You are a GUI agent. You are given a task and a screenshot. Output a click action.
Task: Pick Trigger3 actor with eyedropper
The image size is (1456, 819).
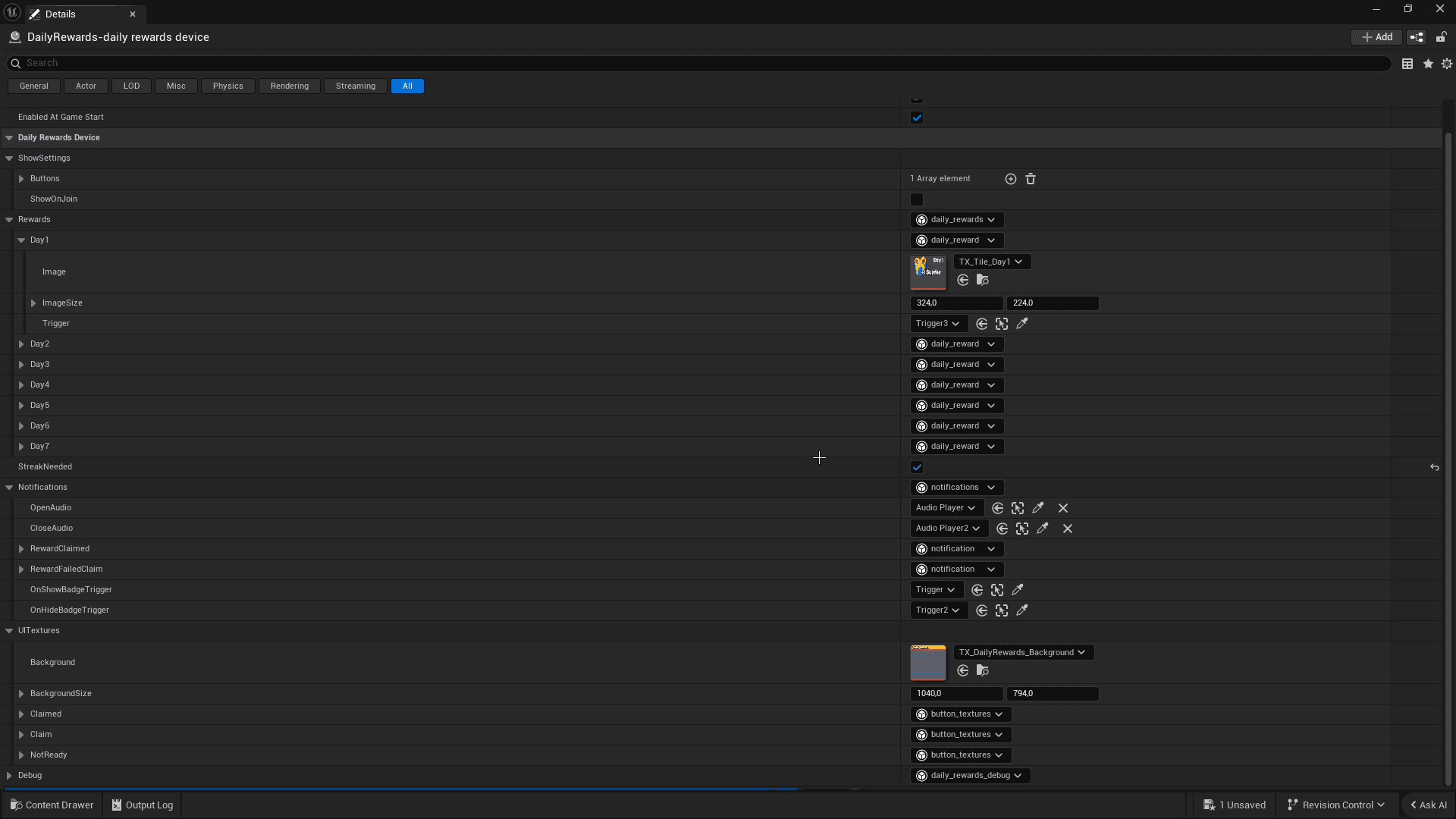point(1022,324)
